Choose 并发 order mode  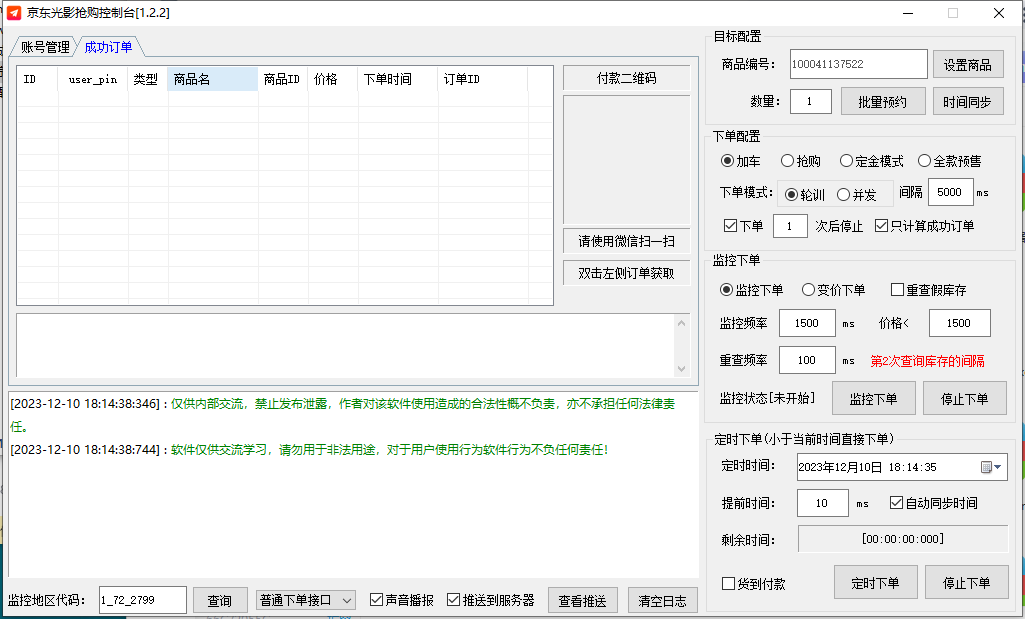(844, 195)
